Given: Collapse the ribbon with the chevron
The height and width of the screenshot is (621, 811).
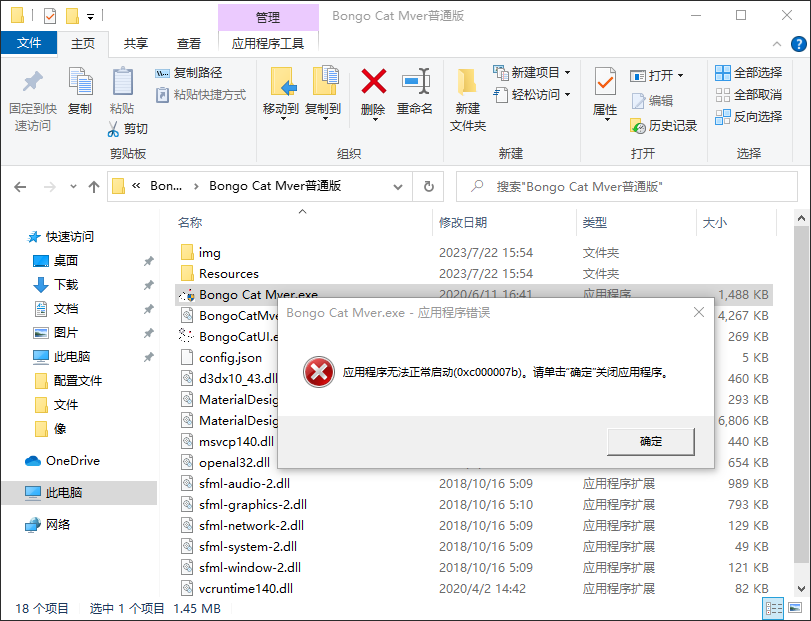Looking at the screenshot, I should 777,44.
